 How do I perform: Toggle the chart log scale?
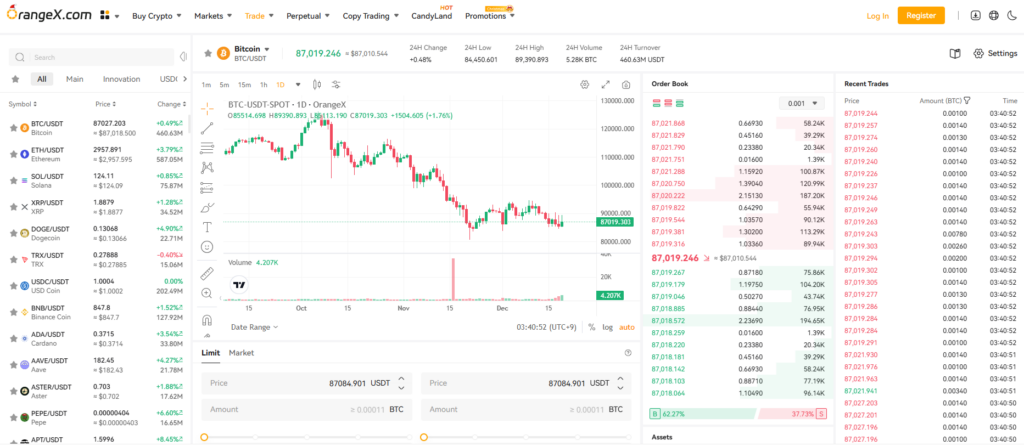click(x=607, y=327)
